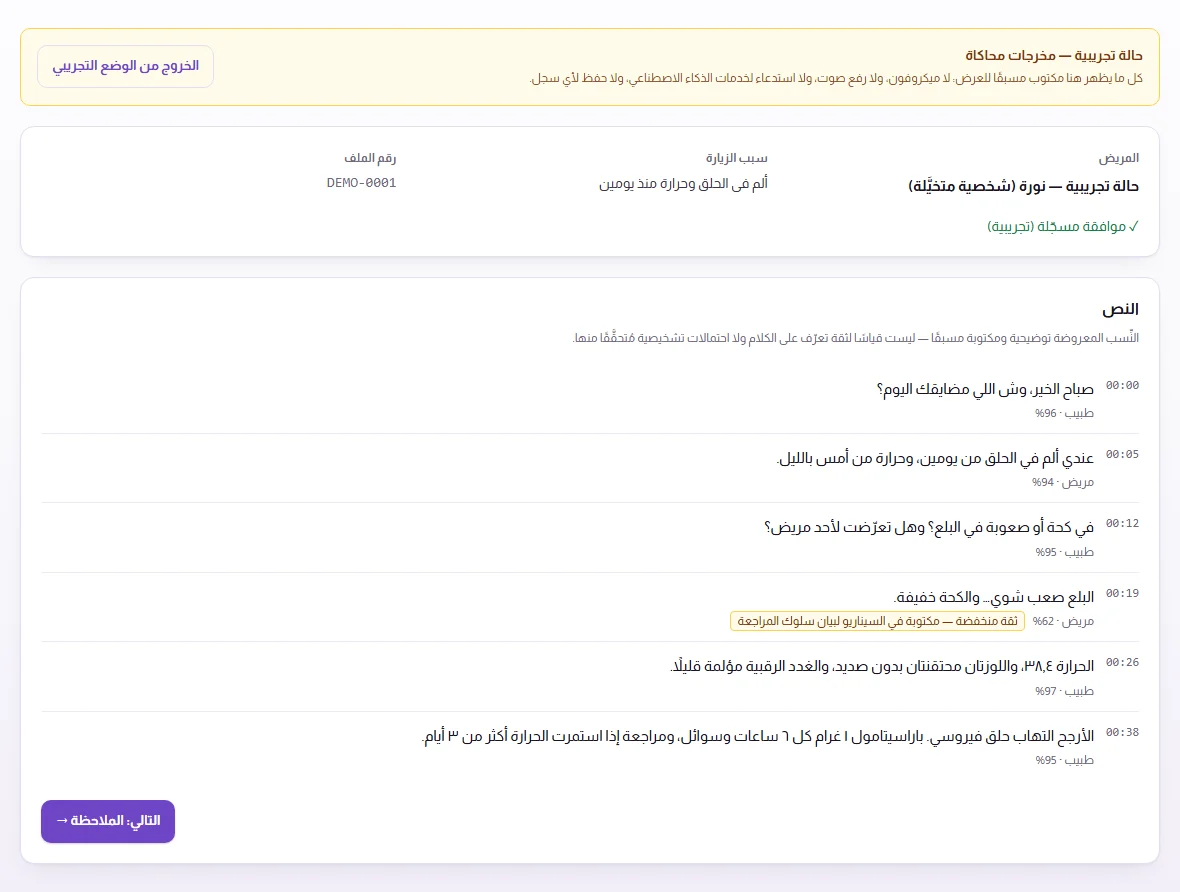Click timestamp 00:38
The image size is (1180, 892).
[x=1122, y=732]
